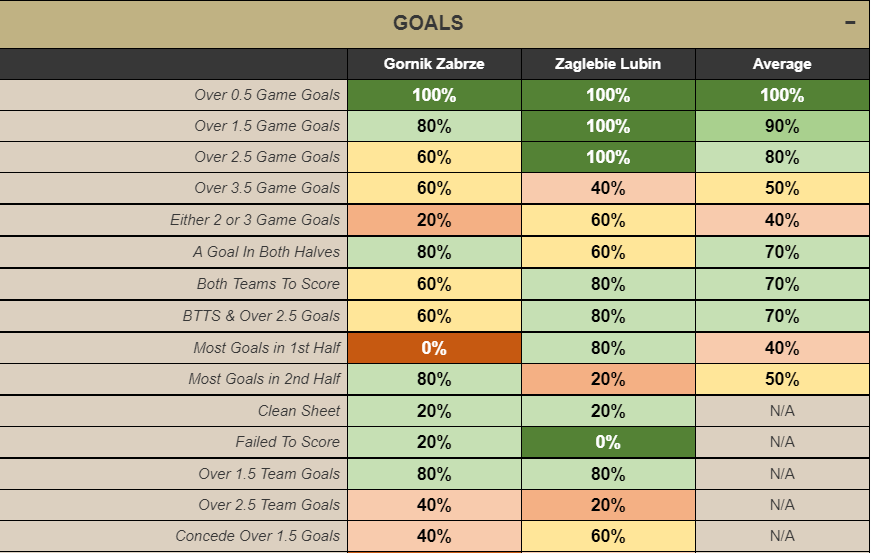Viewport: 871px width, 553px height.
Task: Click Zaglebie Lubin's 40% Over 3.5 Game Goals cell
Action: point(608,188)
